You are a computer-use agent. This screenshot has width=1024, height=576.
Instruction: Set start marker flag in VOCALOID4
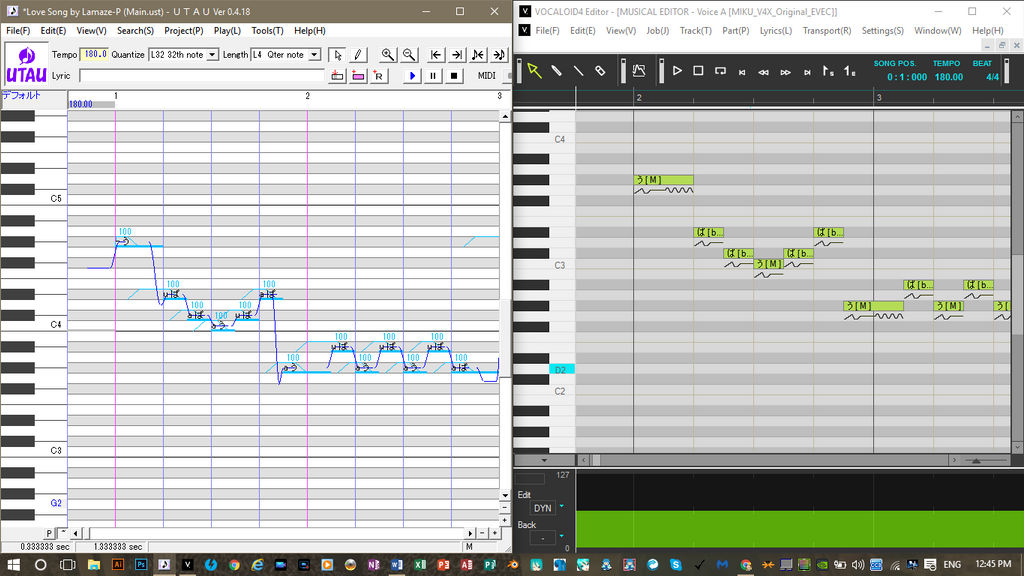(827, 71)
